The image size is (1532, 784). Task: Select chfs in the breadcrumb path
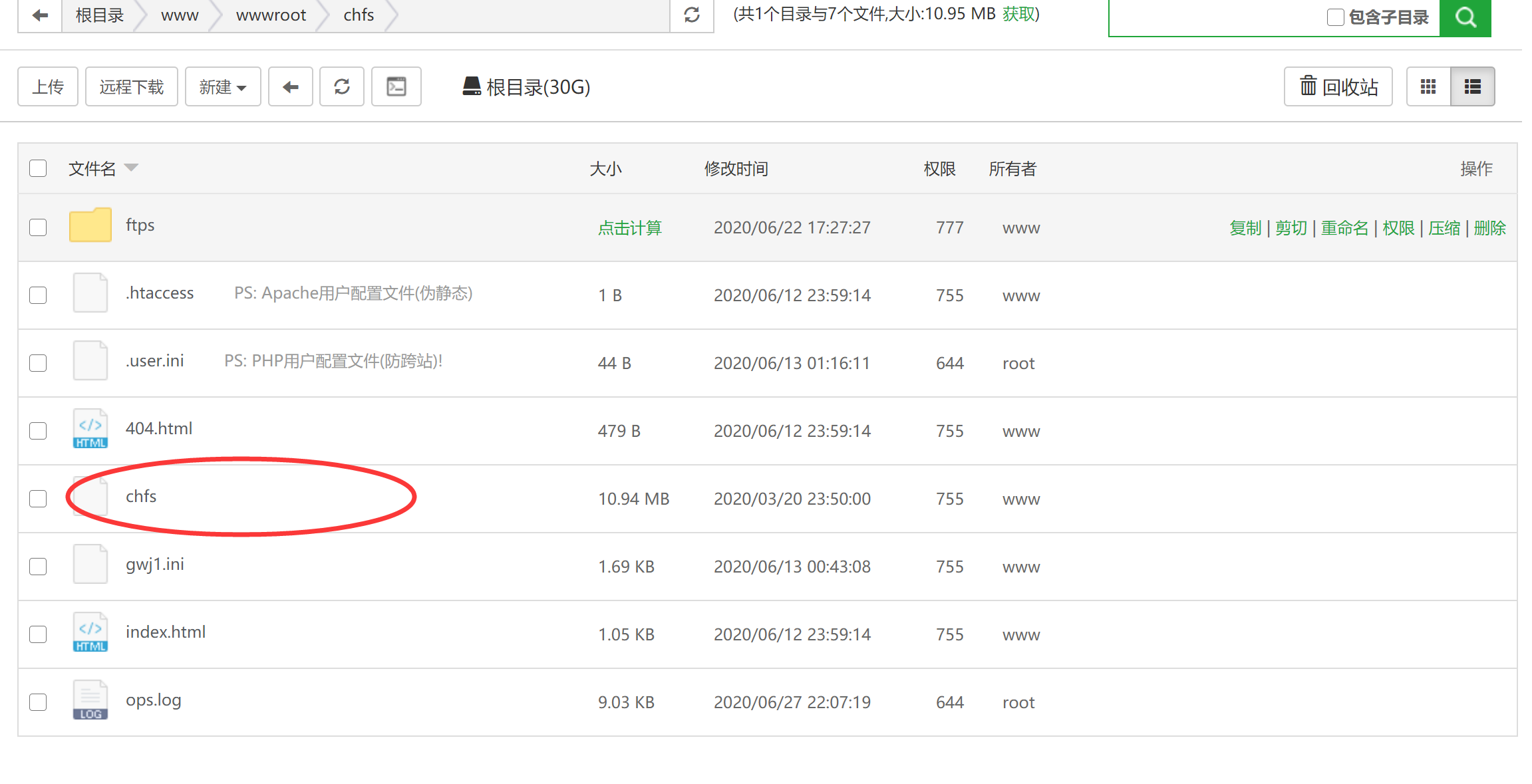(x=359, y=15)
